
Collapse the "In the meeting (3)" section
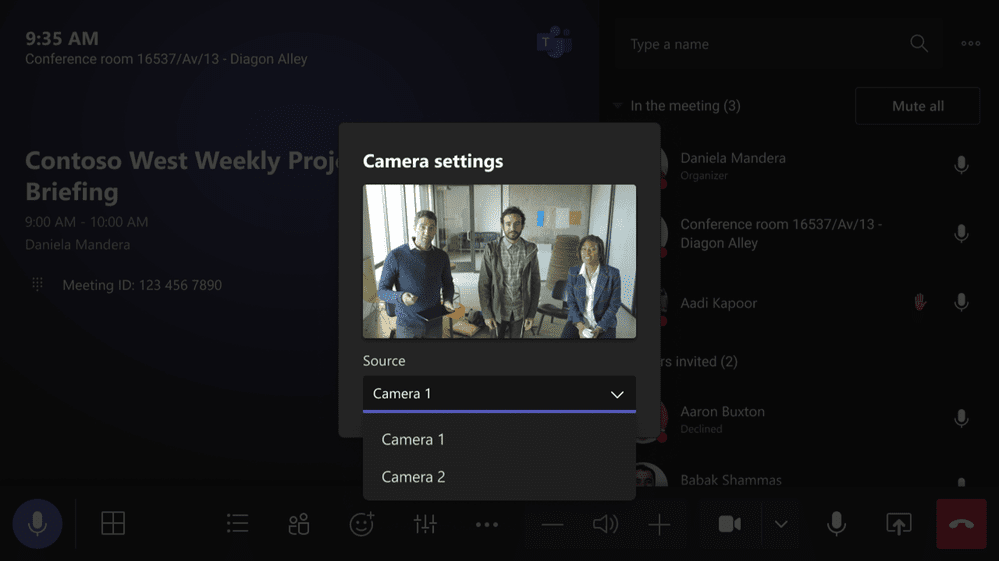click(618, 106)
